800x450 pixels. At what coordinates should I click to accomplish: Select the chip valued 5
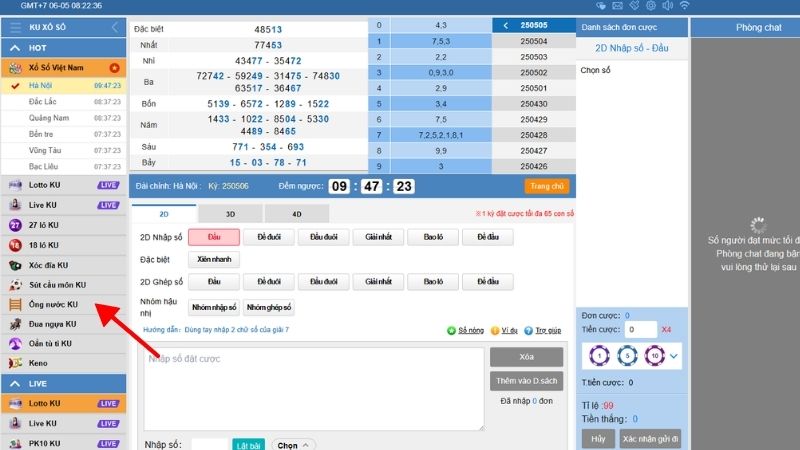626,355
